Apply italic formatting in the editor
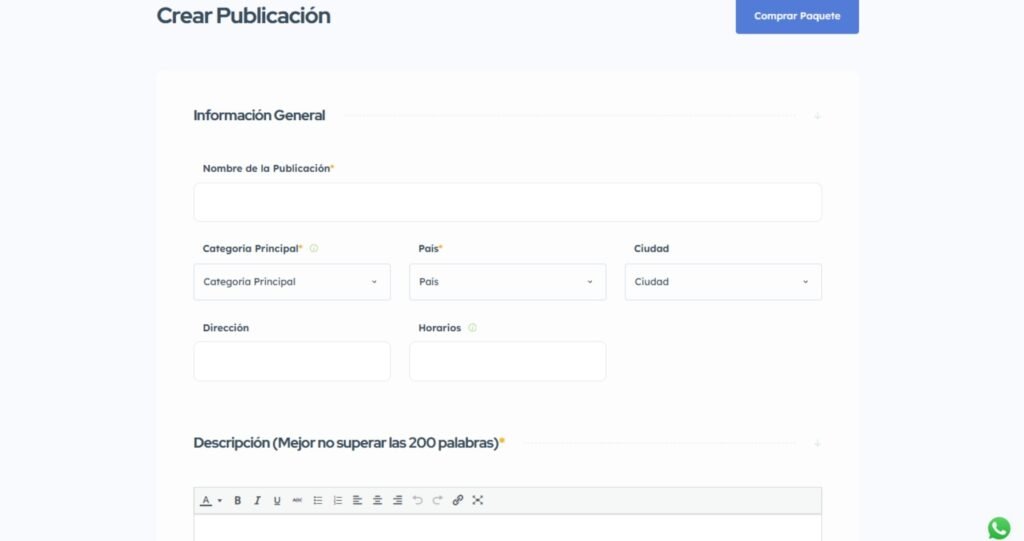 pos(257,500)
